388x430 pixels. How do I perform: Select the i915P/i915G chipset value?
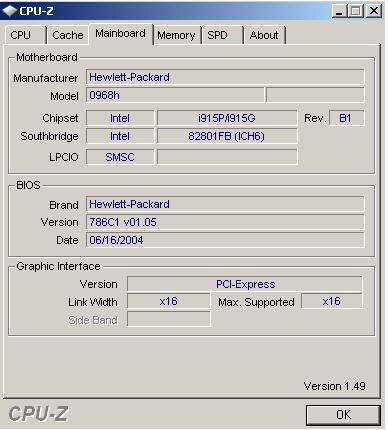click(227, 118)
